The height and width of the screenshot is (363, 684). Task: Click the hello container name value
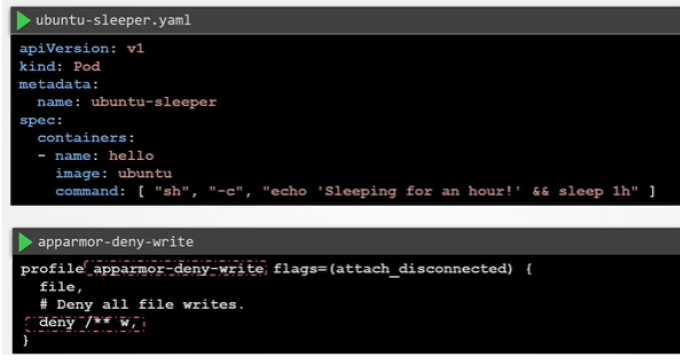point(131,156)
